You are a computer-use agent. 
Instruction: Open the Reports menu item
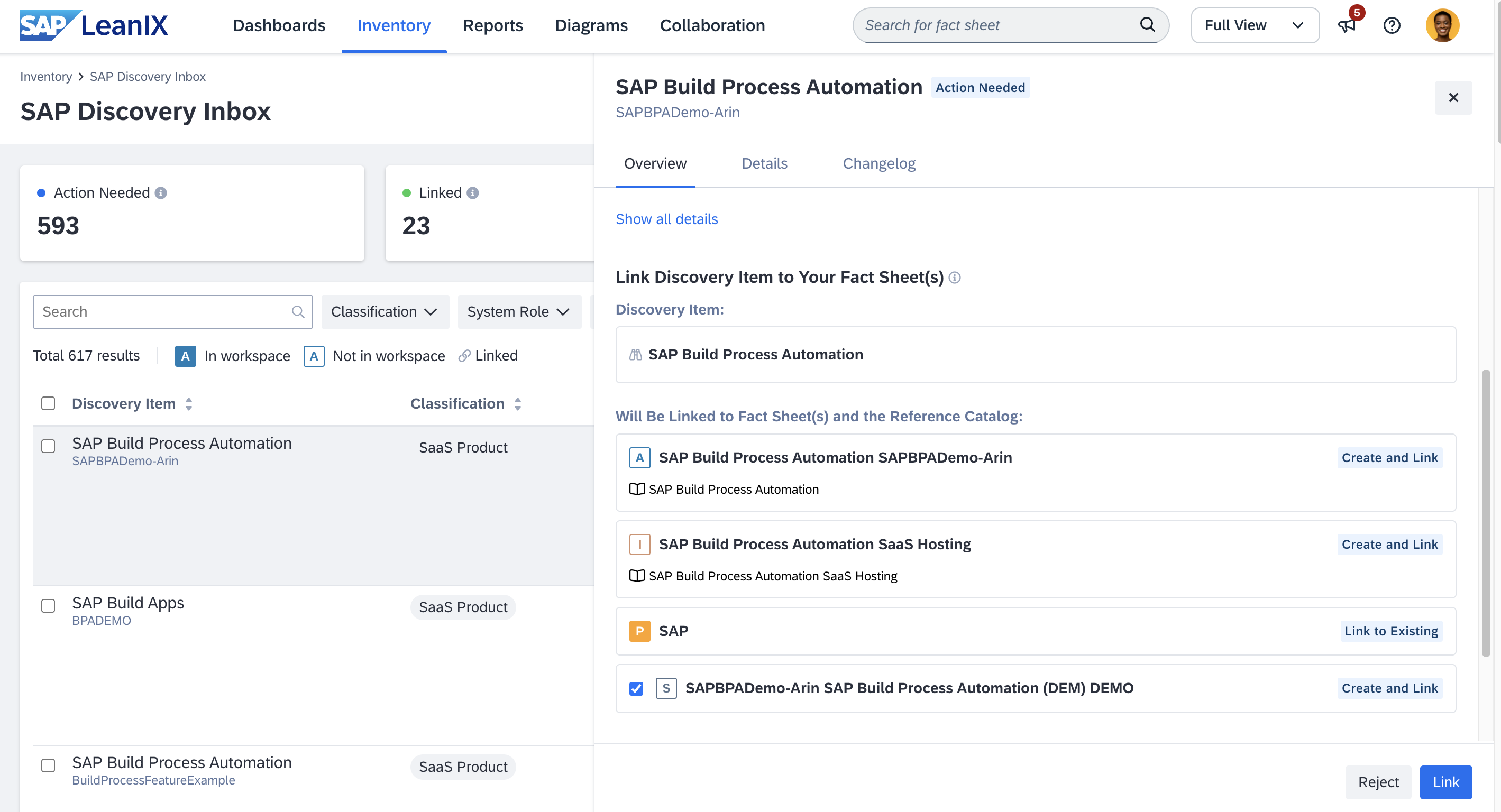pyautogui.click(x=492, y=25)
